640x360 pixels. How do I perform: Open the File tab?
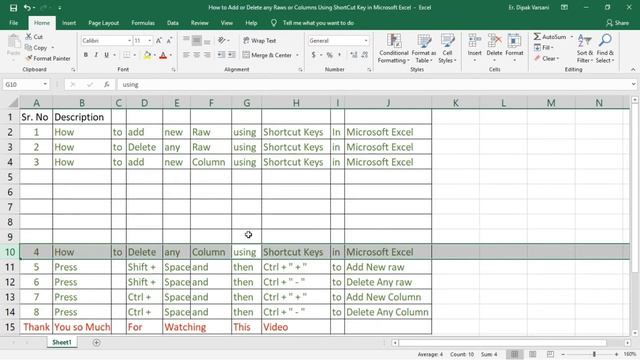pyautogui.click(x=13, y=23)
